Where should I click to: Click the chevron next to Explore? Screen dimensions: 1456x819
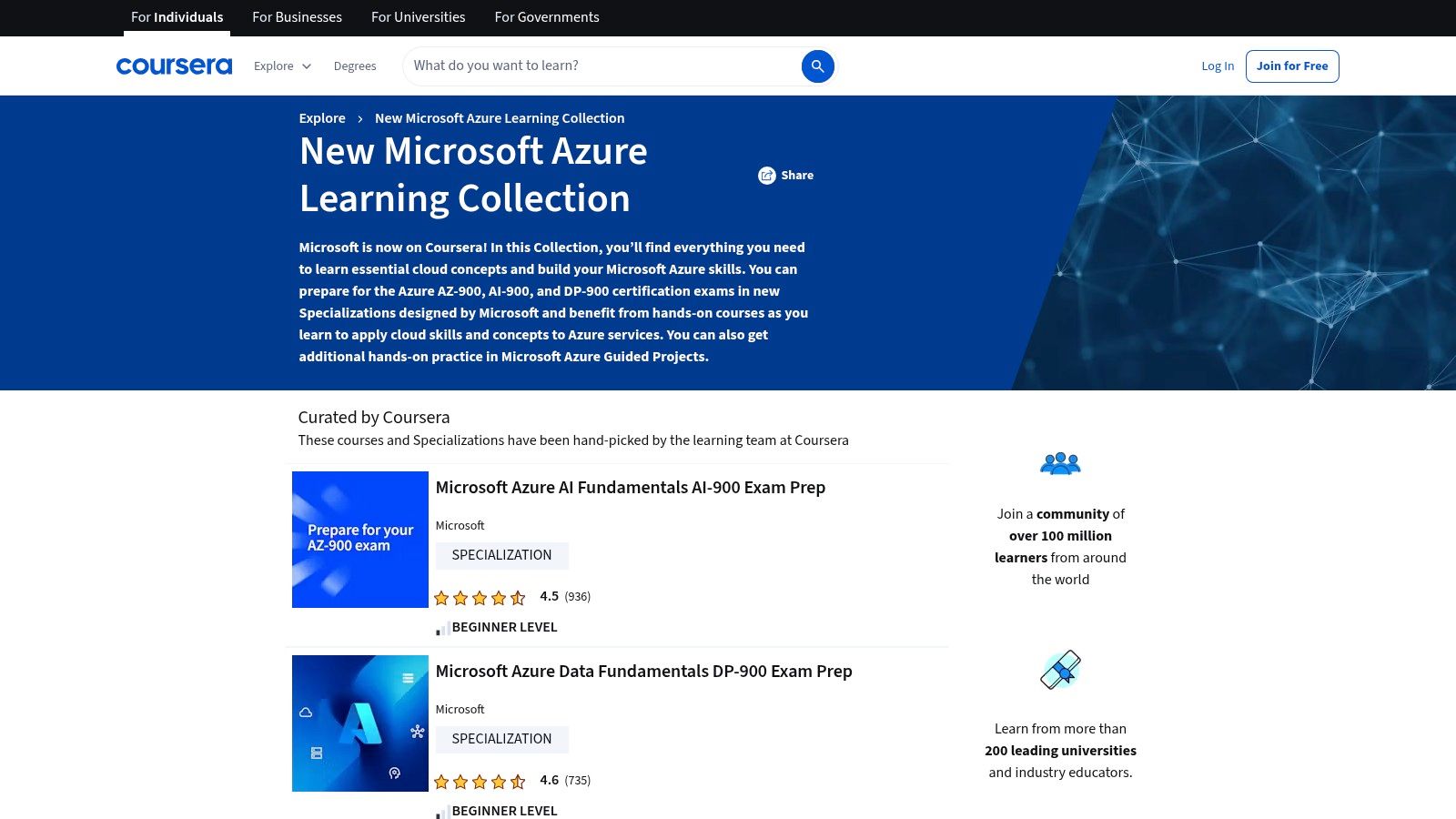point(306,66)
